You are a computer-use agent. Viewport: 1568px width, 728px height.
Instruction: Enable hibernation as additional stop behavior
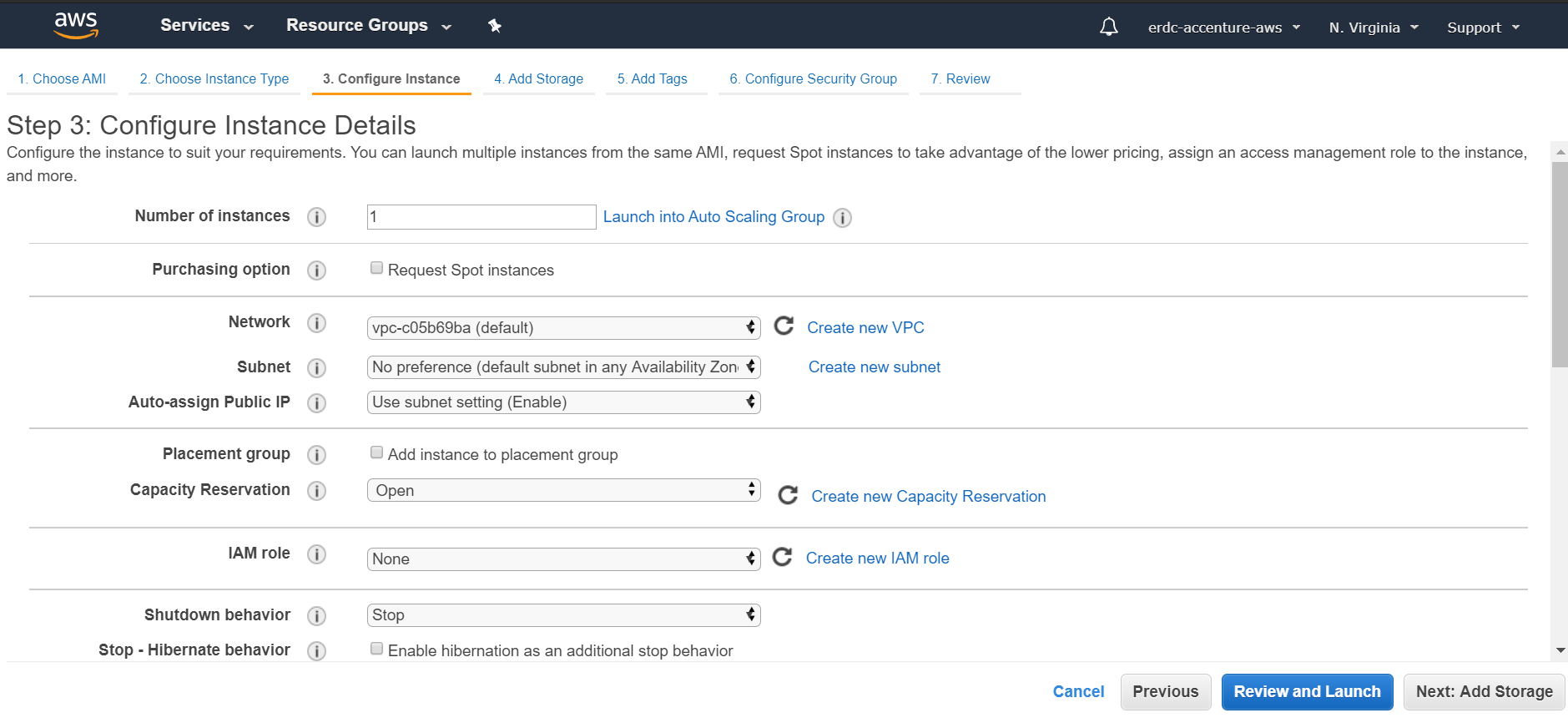[377, 649]
